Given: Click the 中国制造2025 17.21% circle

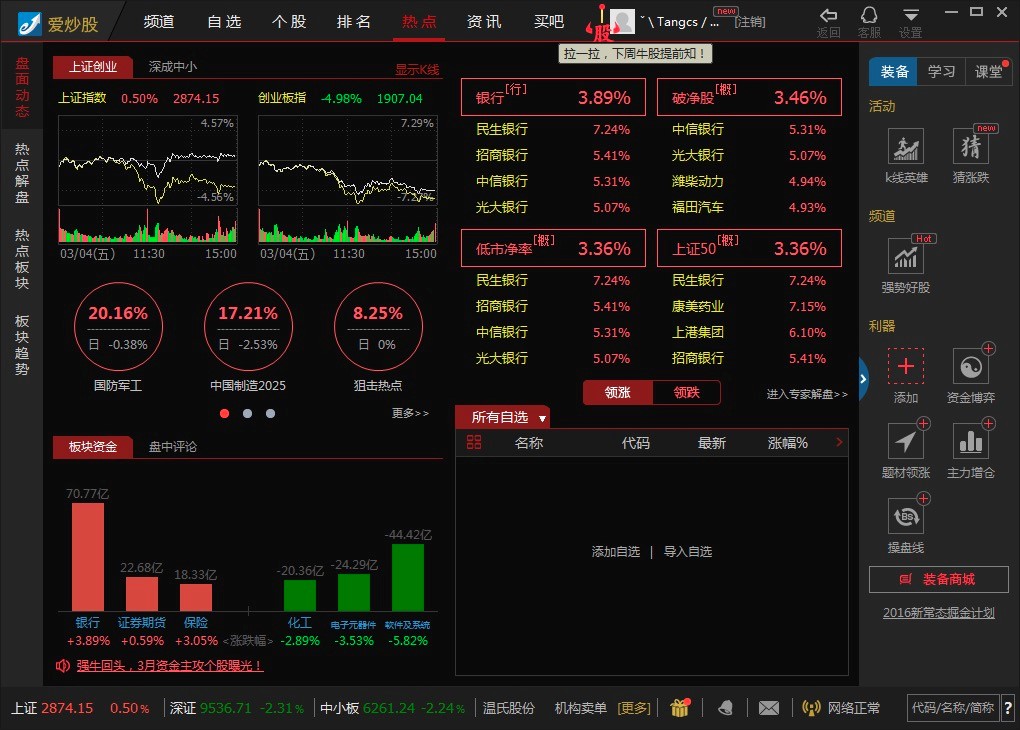Looking at the screenshot, I should pyautogui.click(x=248, y=327).
